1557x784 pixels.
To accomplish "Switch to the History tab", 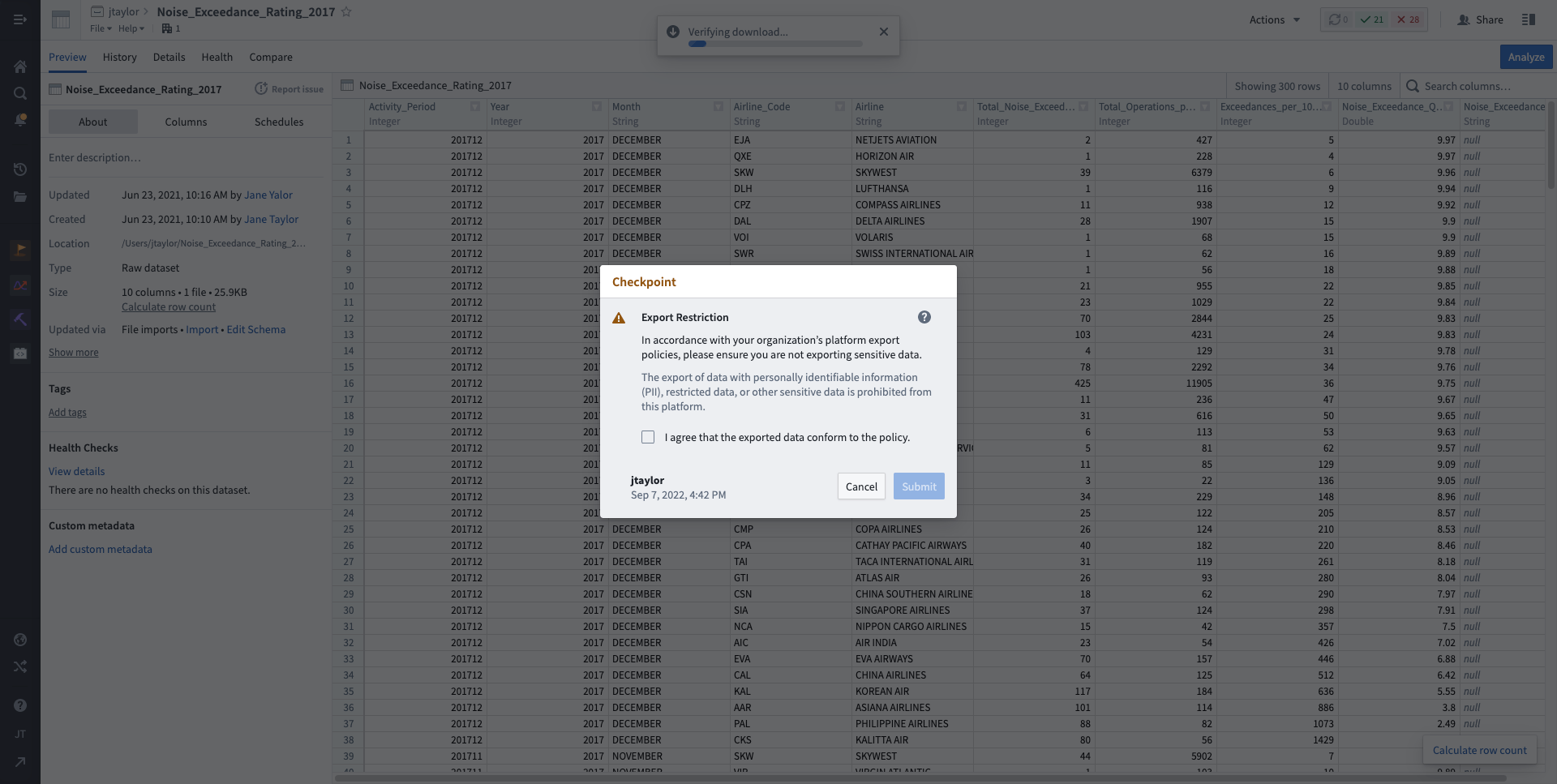I will pyautogui.click(x=120, y=57).
